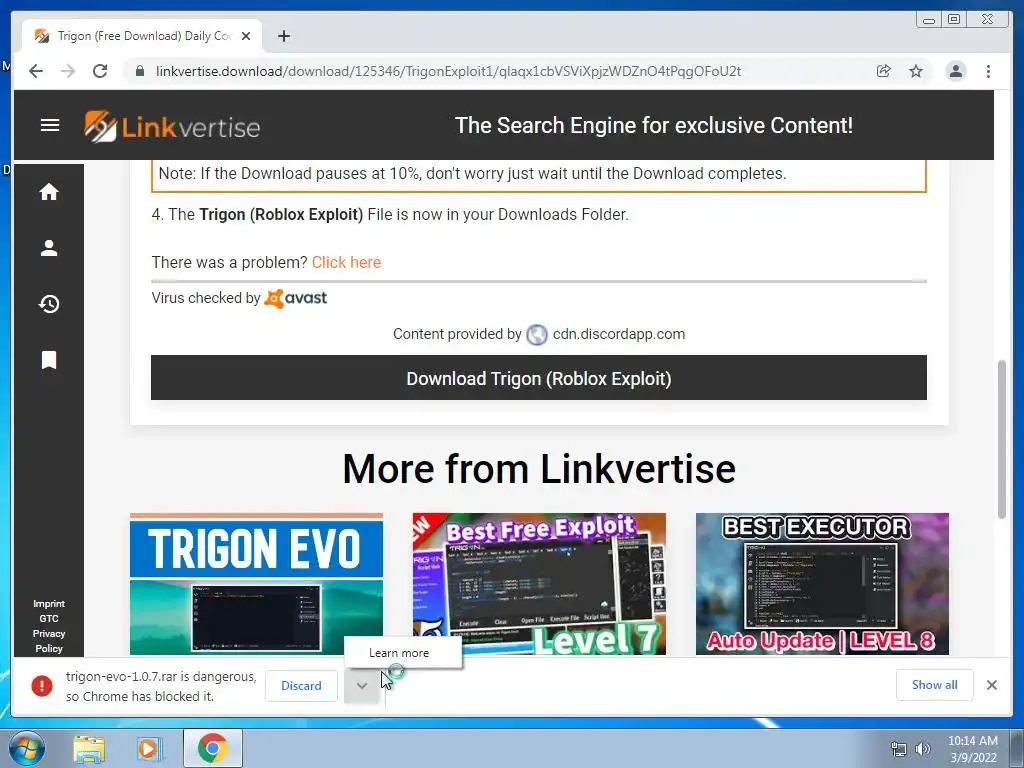Click Download Trigon (Roblox Exploit) button

(x=539, y=377)
